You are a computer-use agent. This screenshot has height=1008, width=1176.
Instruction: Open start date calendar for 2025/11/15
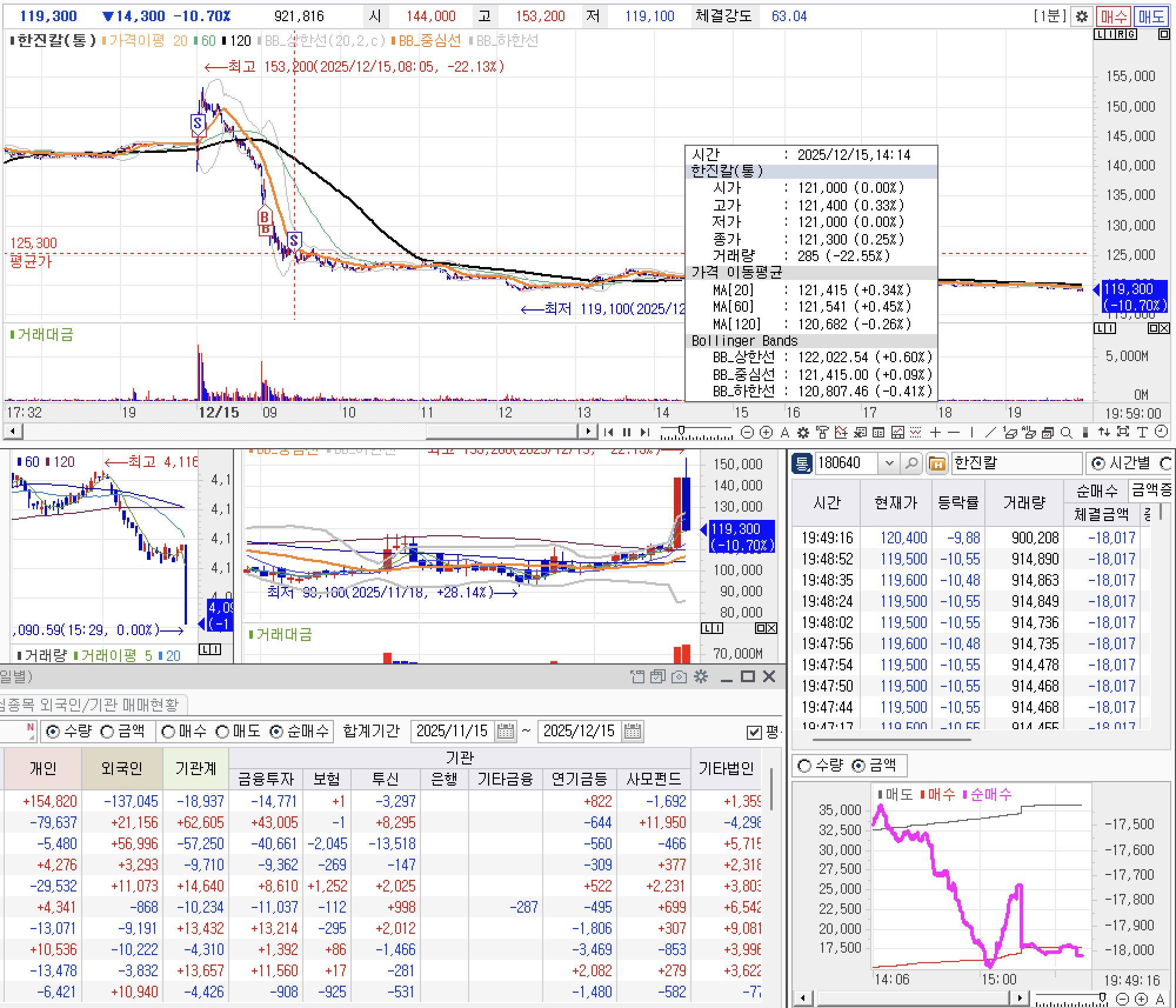(505, 732)
